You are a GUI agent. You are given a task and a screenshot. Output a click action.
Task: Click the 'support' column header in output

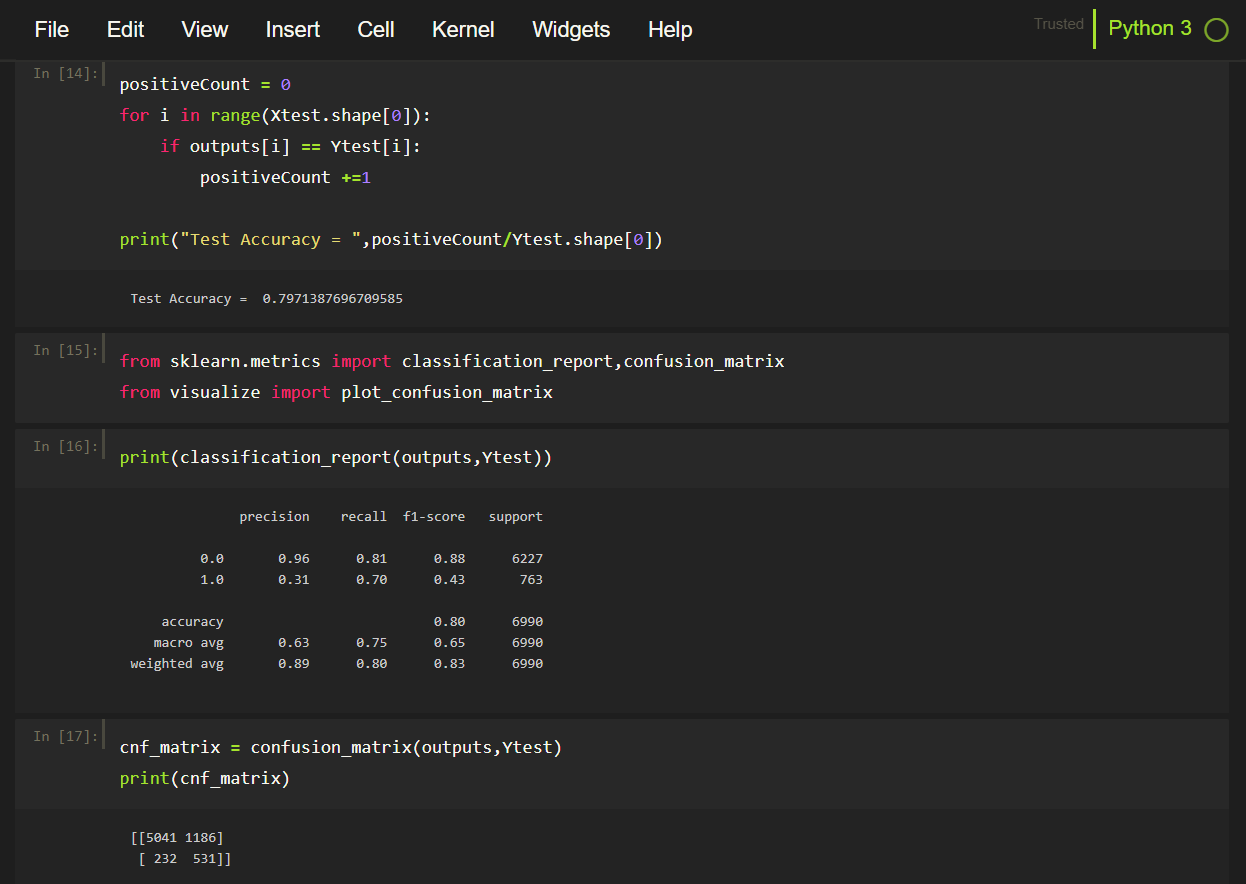(516, 516)
